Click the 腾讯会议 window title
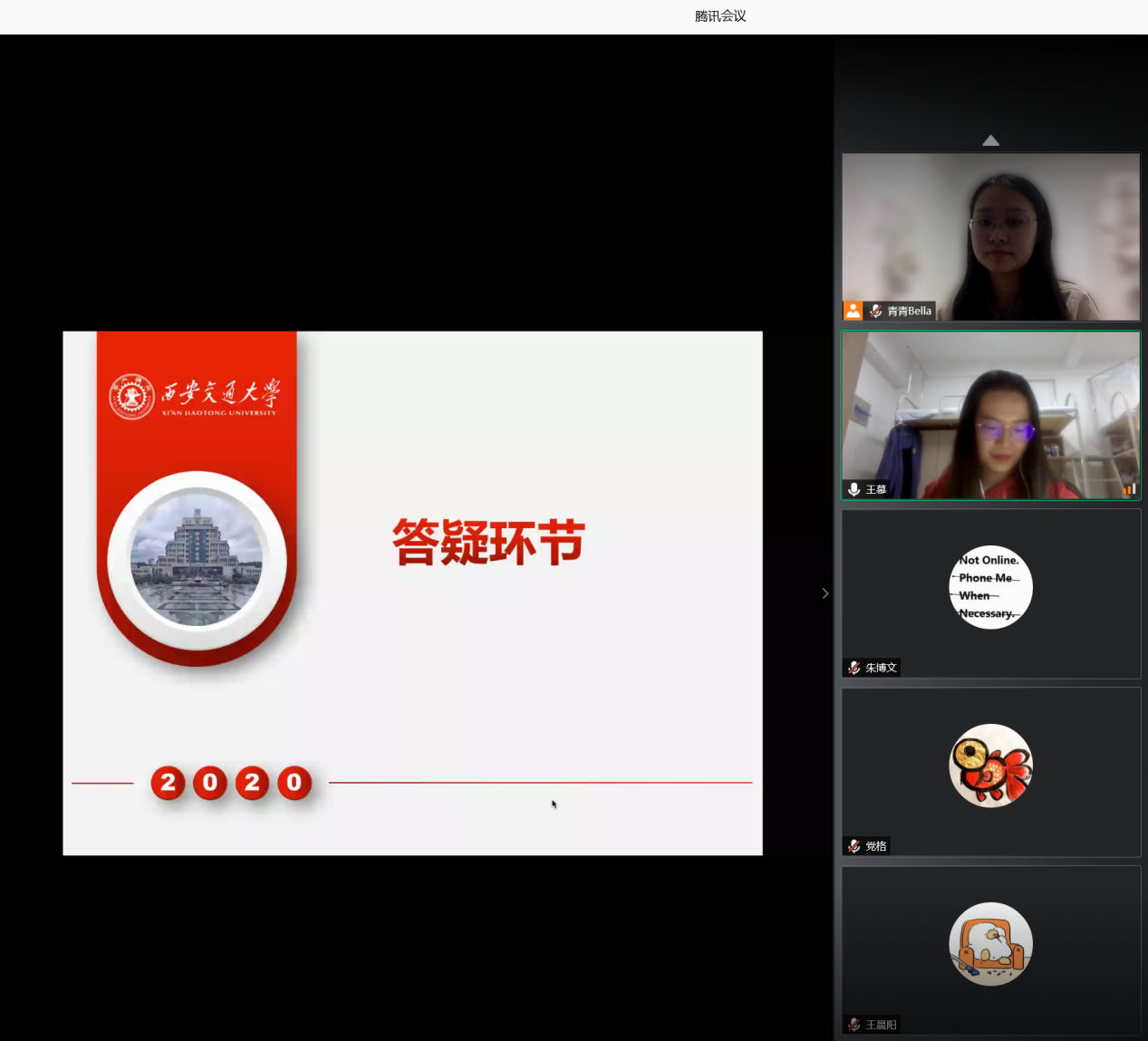 pos(720,16)
